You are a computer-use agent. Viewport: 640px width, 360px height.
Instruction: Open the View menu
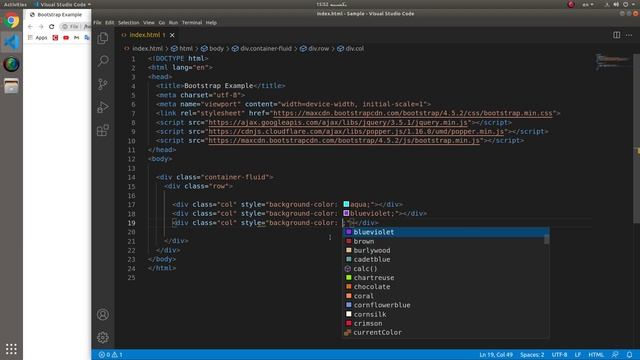(x=149, y=22)
